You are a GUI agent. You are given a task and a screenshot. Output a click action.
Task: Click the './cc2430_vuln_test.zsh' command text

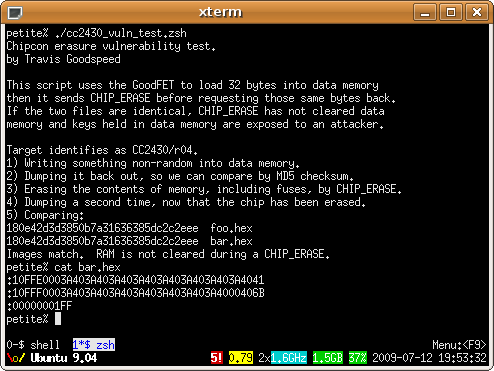tap(121, 33)
